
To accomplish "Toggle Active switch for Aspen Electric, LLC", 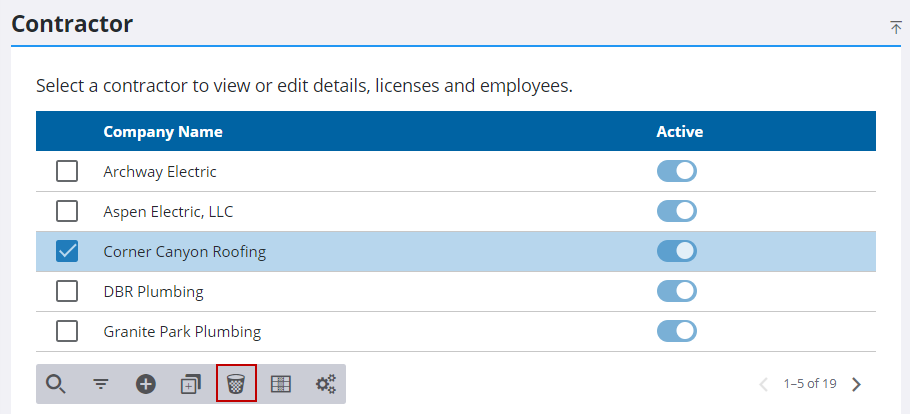I will (677, 211).
